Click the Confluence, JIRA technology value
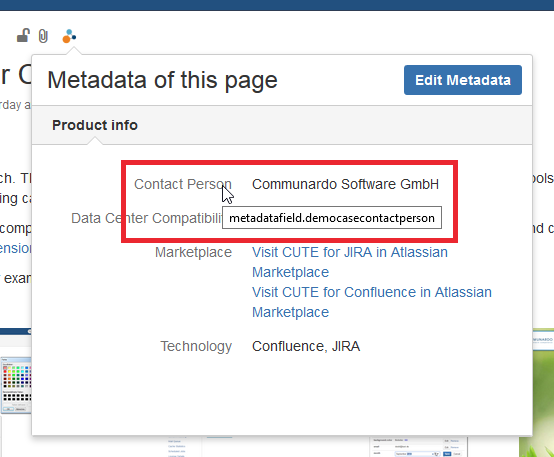The image size is (554, 457). pos(306,346)
